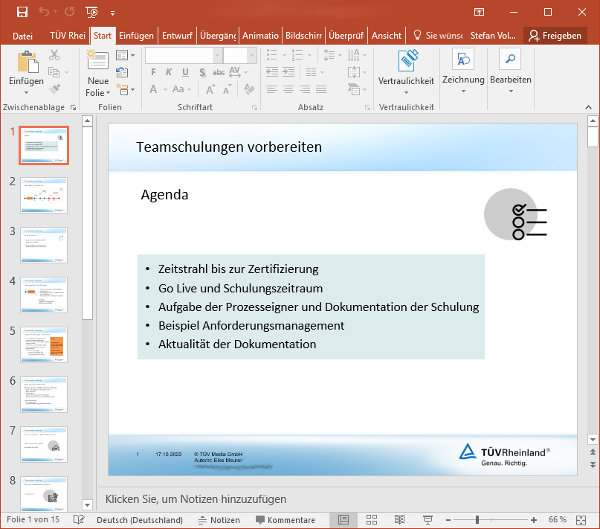Viewport: 600px width, 529px height.
Task: Click the Bearbeiten search icon
Action: point(510,60)
